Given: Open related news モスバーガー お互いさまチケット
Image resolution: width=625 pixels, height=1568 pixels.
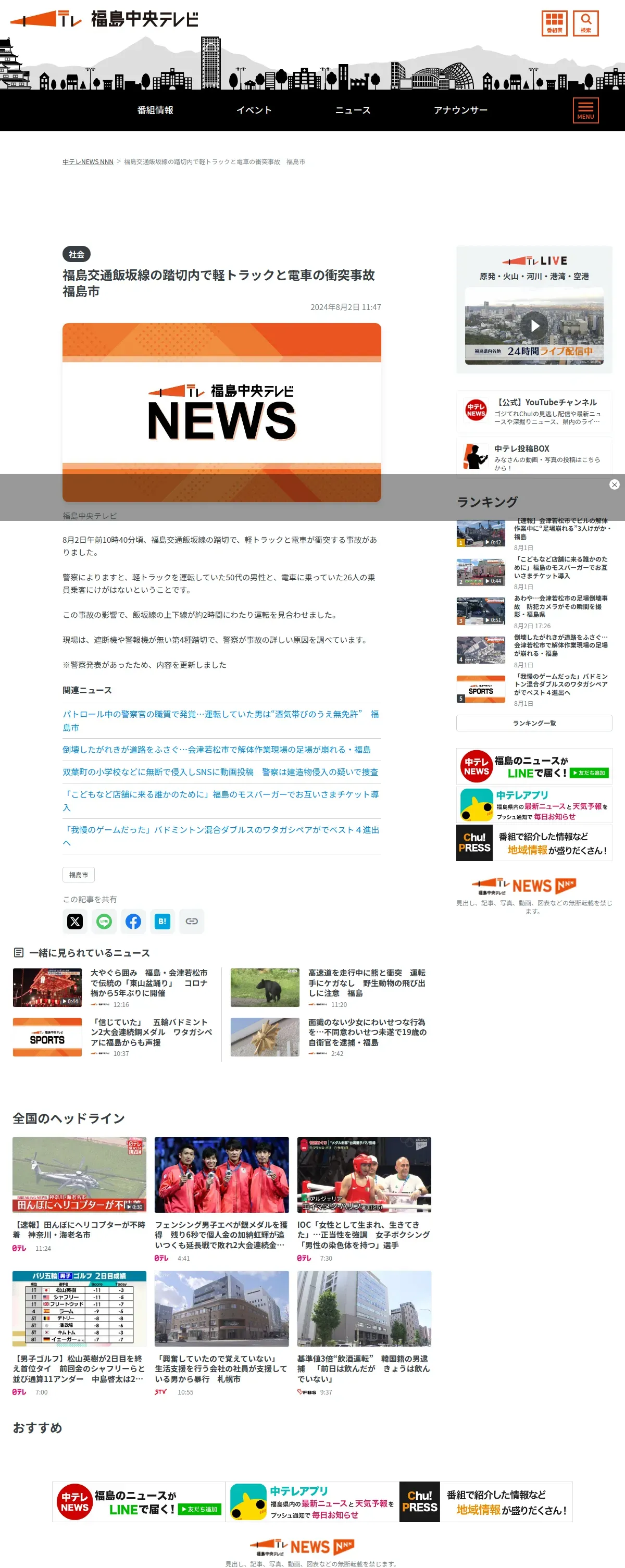Looking at the screenshot, I should tap(221, 801).
